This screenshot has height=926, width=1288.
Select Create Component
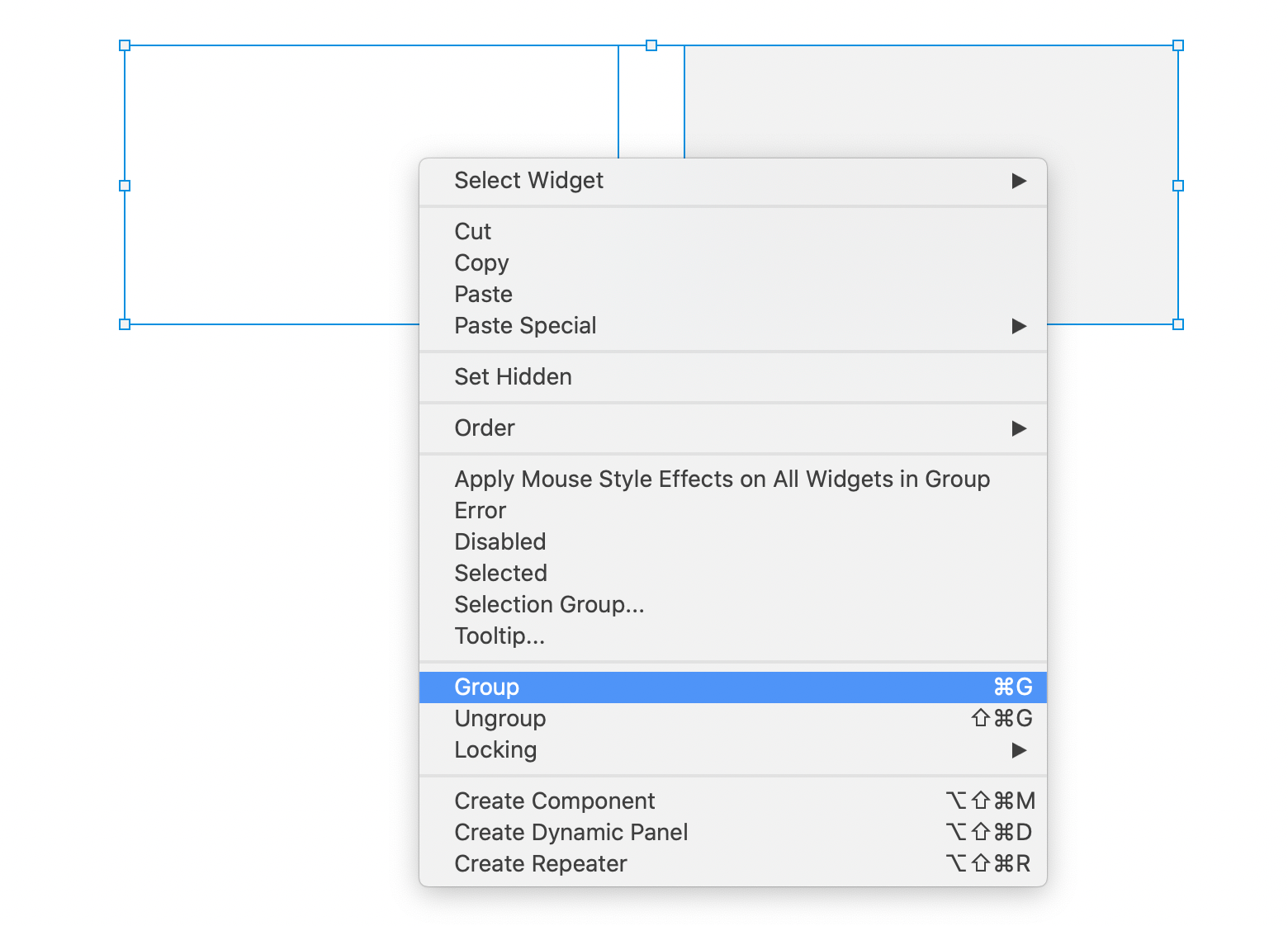pyautogui.click(x=733, y=801)
